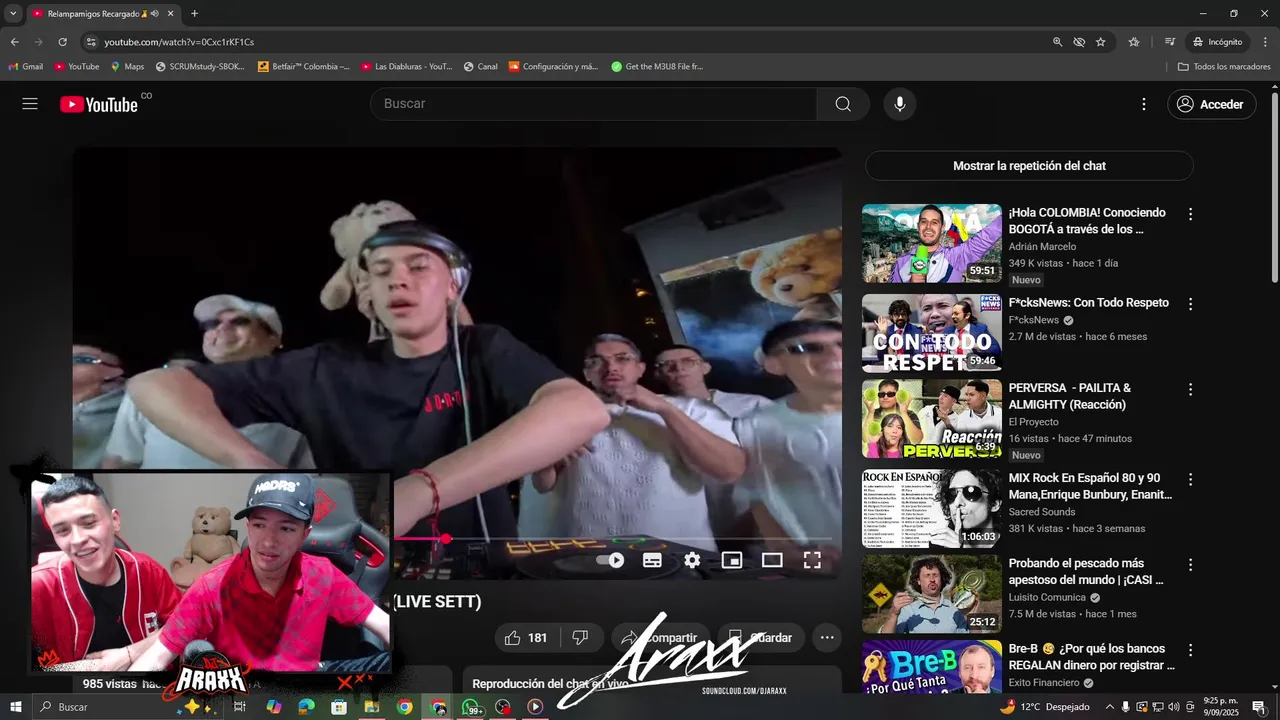Enable theater mode on the player
Screen dimensions: 1280x720
point(772,560)
